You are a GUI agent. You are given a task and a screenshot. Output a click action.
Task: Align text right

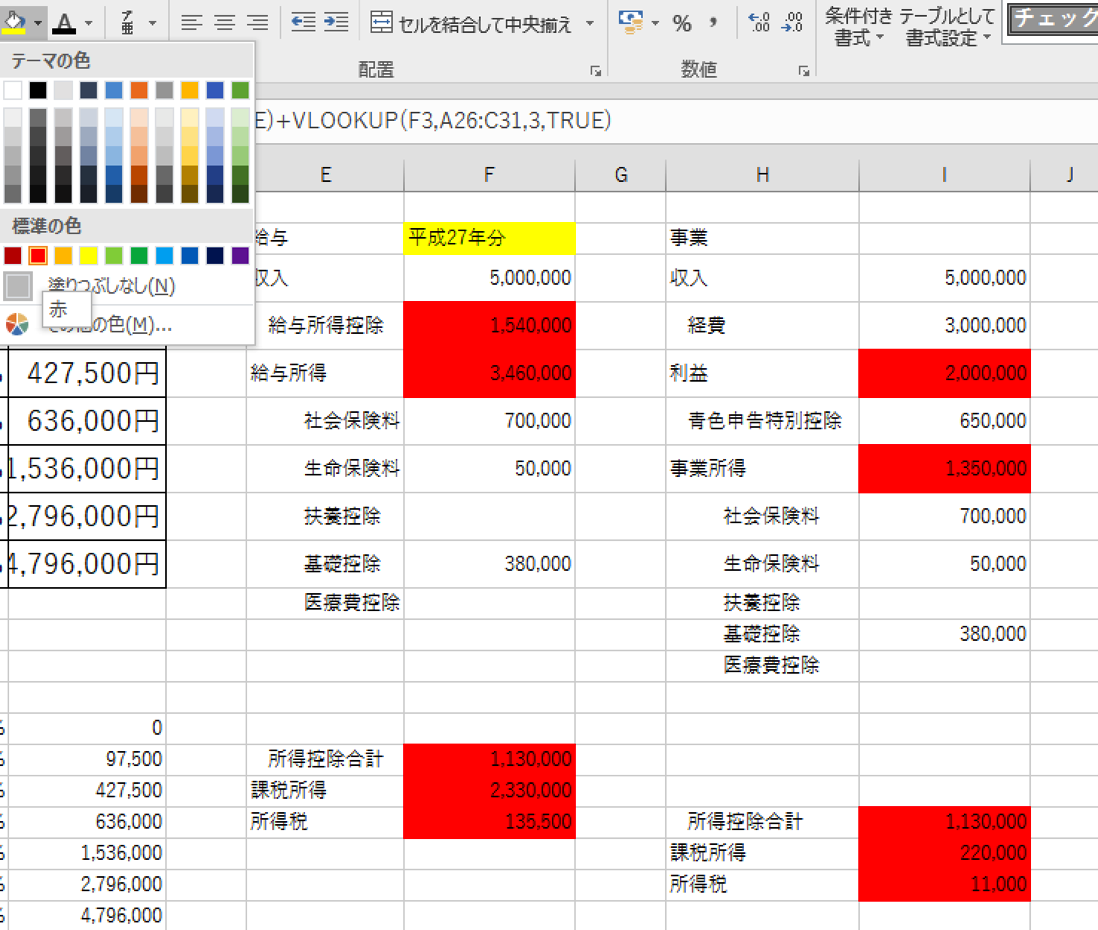(x=257, y=23)
